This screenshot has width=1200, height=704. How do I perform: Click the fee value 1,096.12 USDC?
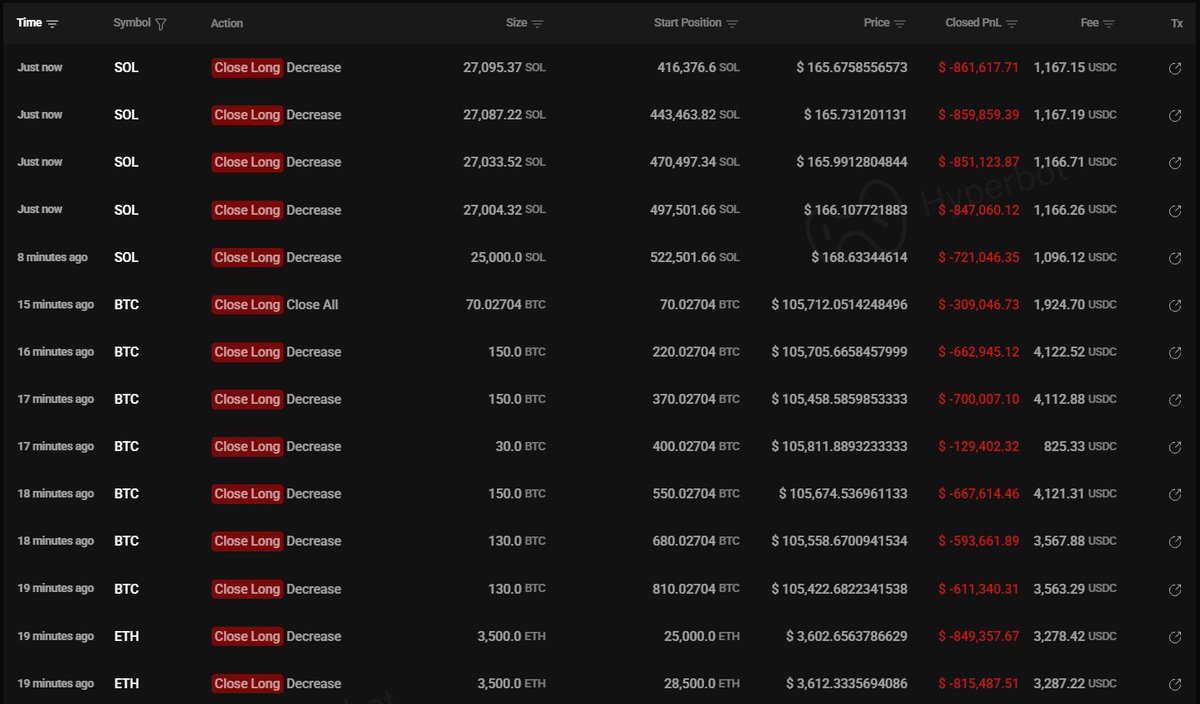pos(1075,257)
